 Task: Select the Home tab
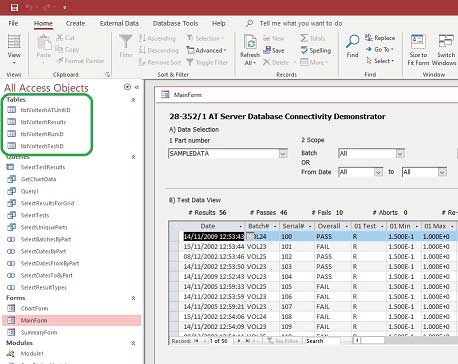coord(43,23)
